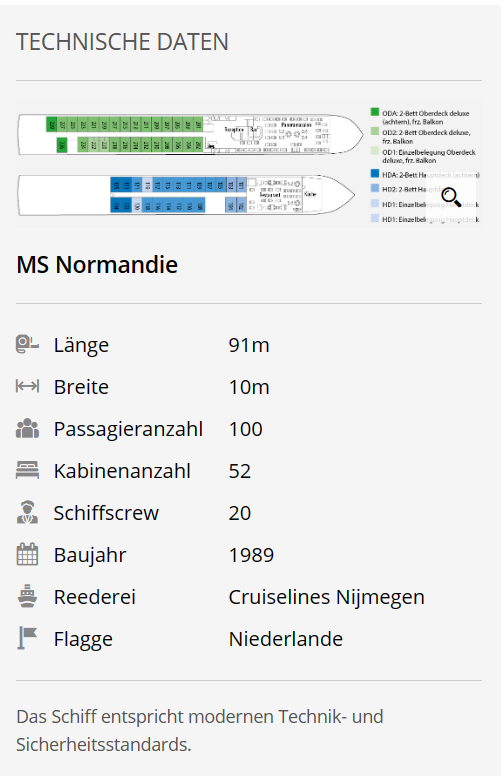Viewport: 504px width, 776px height.
Task: Click the magnifying glass zoom icon
Action: 451,197
